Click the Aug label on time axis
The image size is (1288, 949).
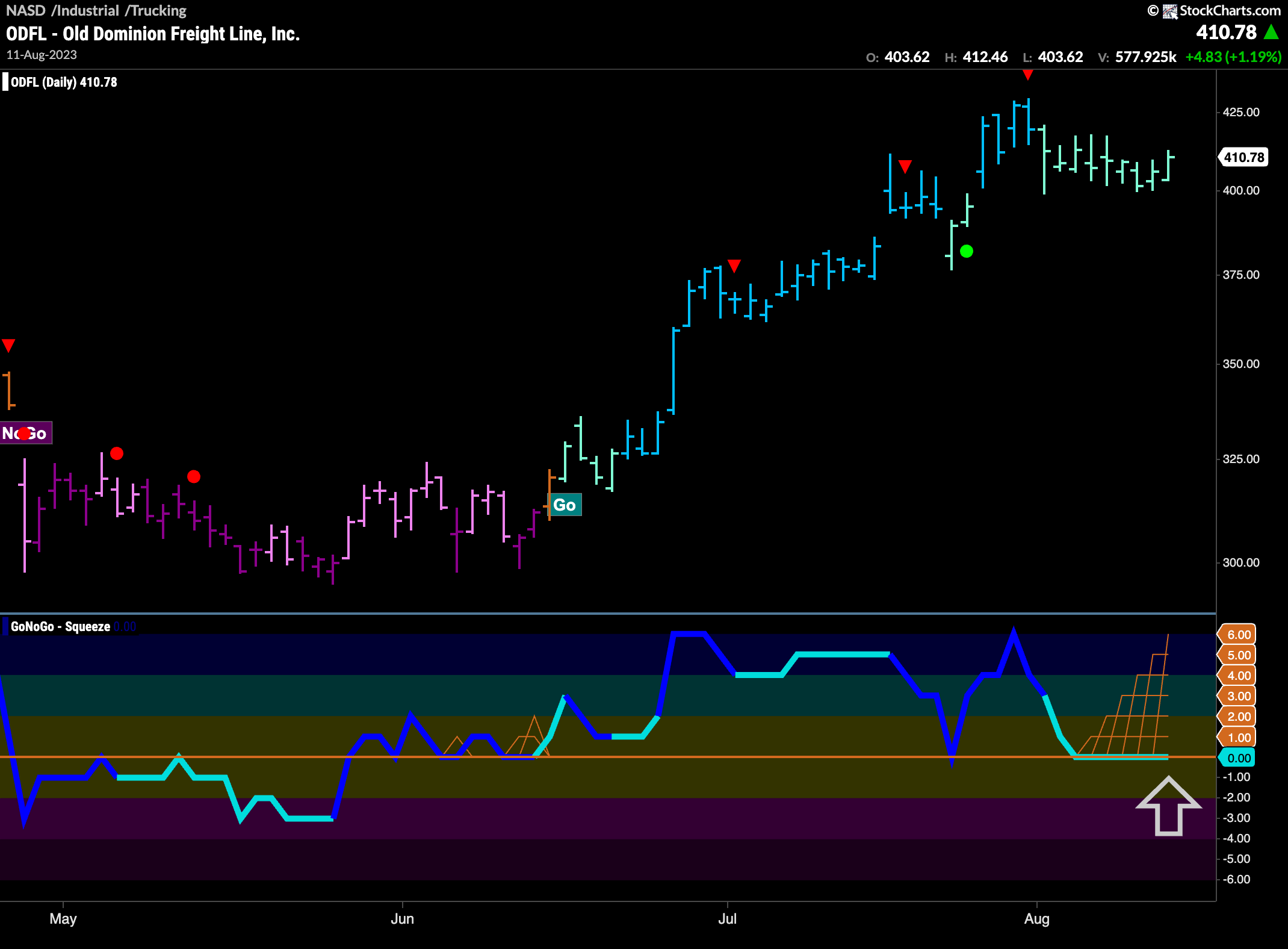pos(1037,919)
